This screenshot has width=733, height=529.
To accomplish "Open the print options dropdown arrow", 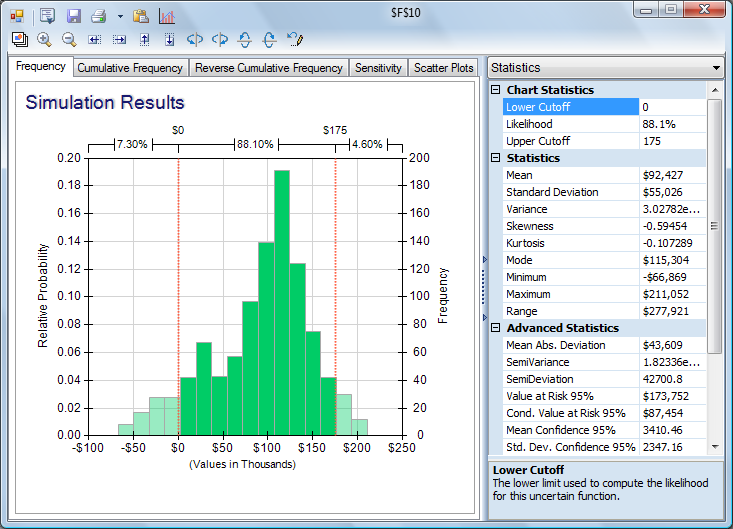I will [x=120, y=17].
